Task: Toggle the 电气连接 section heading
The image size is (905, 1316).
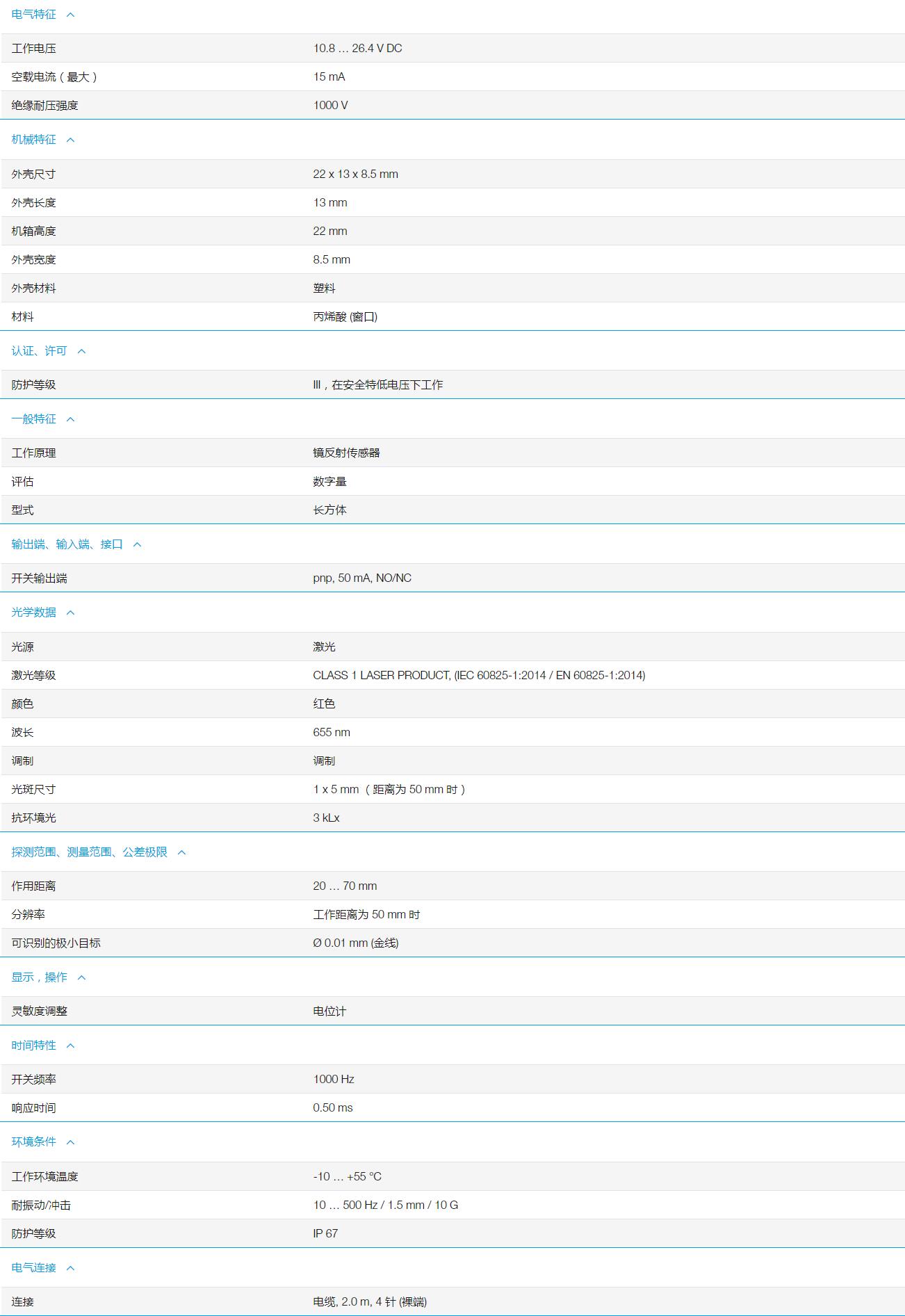Action: point(33,1268)
